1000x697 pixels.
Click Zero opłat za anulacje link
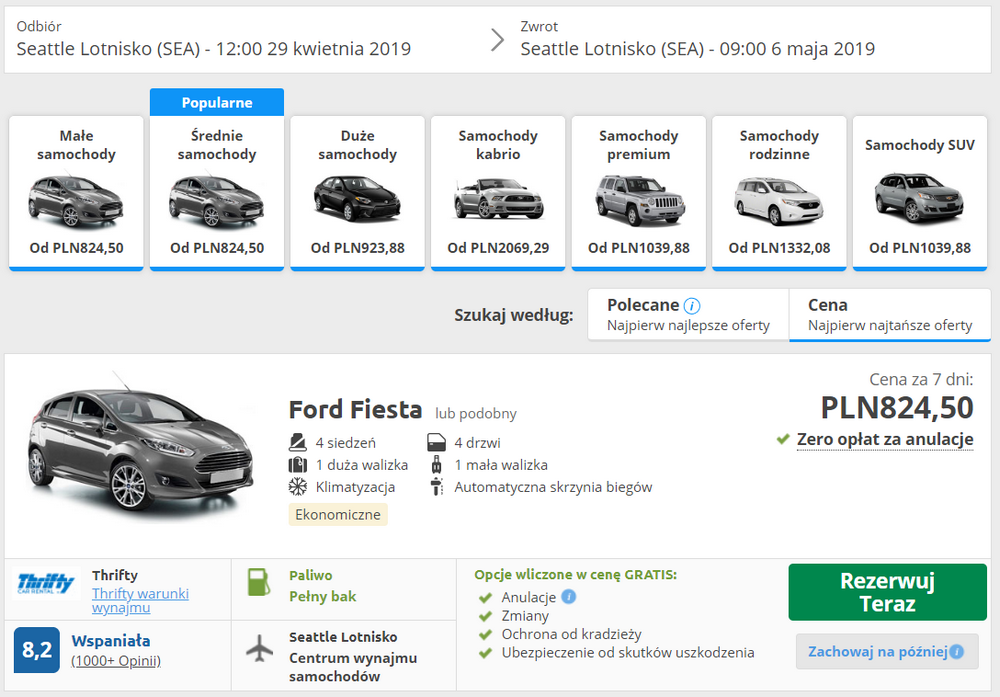pos(884,440)
